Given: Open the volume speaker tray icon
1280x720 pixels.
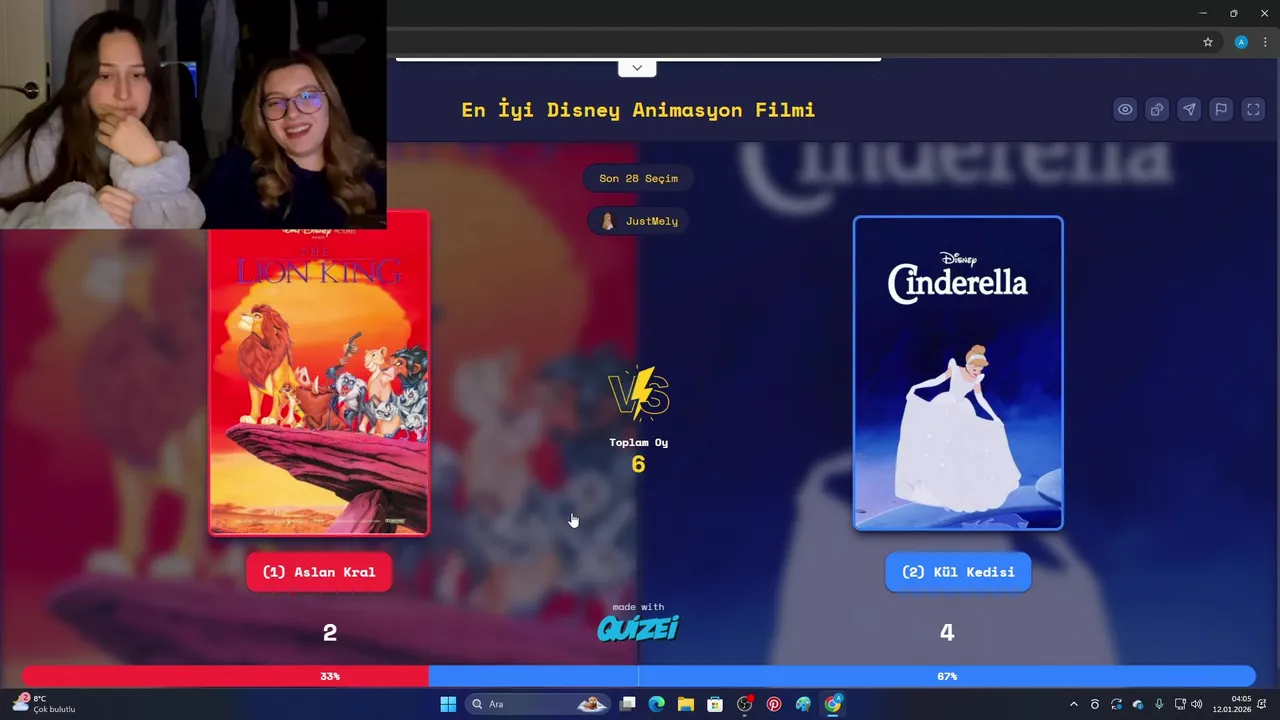Looking at the screenshot, I should [x=1197, y=704].
